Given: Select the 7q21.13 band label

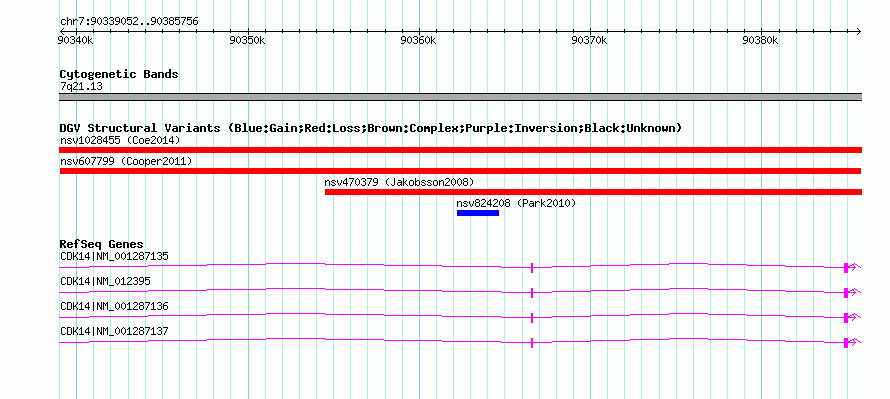Looking at the screenshot, I should (81, 87).
